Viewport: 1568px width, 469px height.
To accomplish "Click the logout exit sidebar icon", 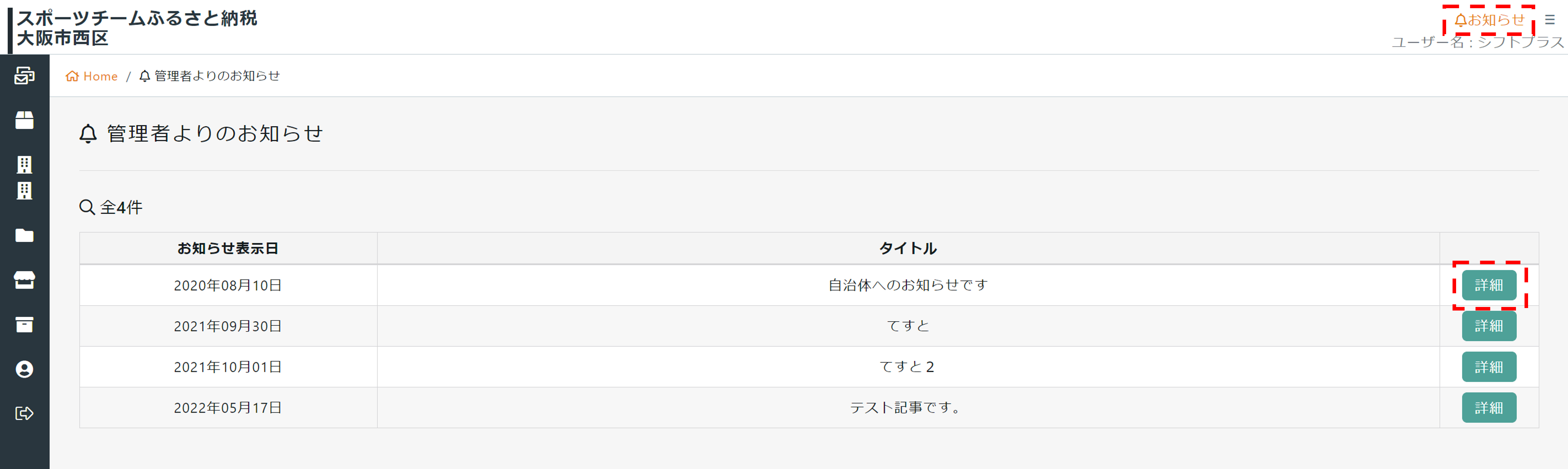I will pos(24,414).
